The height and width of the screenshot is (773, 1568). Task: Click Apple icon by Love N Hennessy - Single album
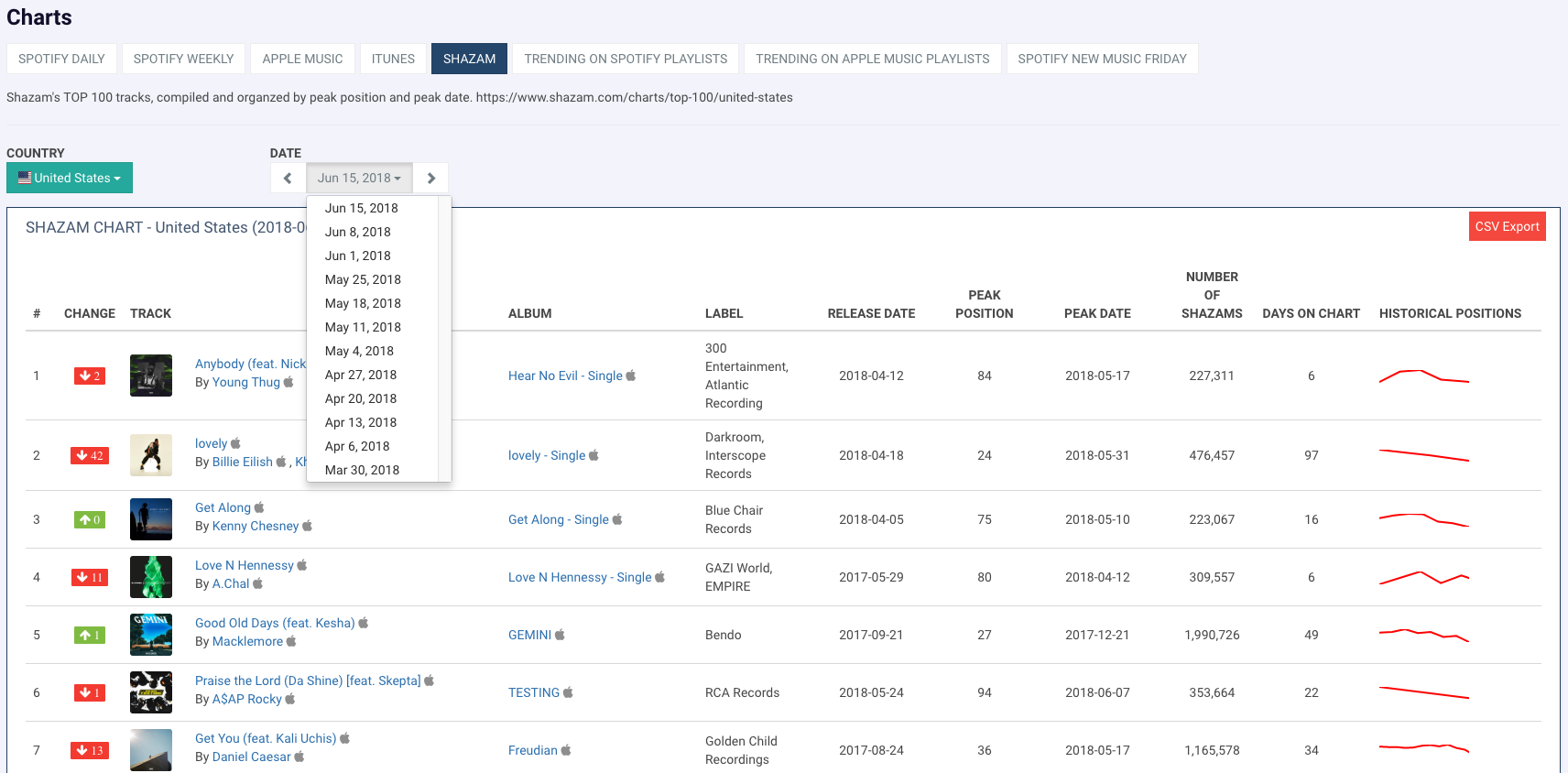pyautogui.click(x=660, y=577)
